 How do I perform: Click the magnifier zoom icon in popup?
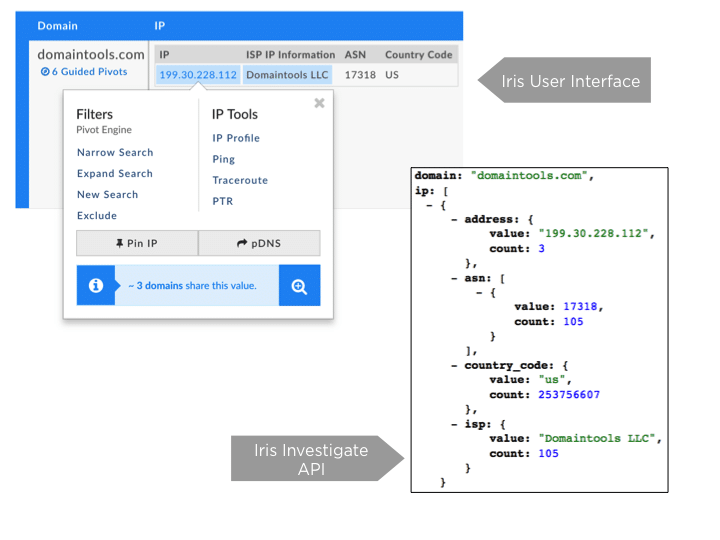pyautogui.click(x=299, y=286)
